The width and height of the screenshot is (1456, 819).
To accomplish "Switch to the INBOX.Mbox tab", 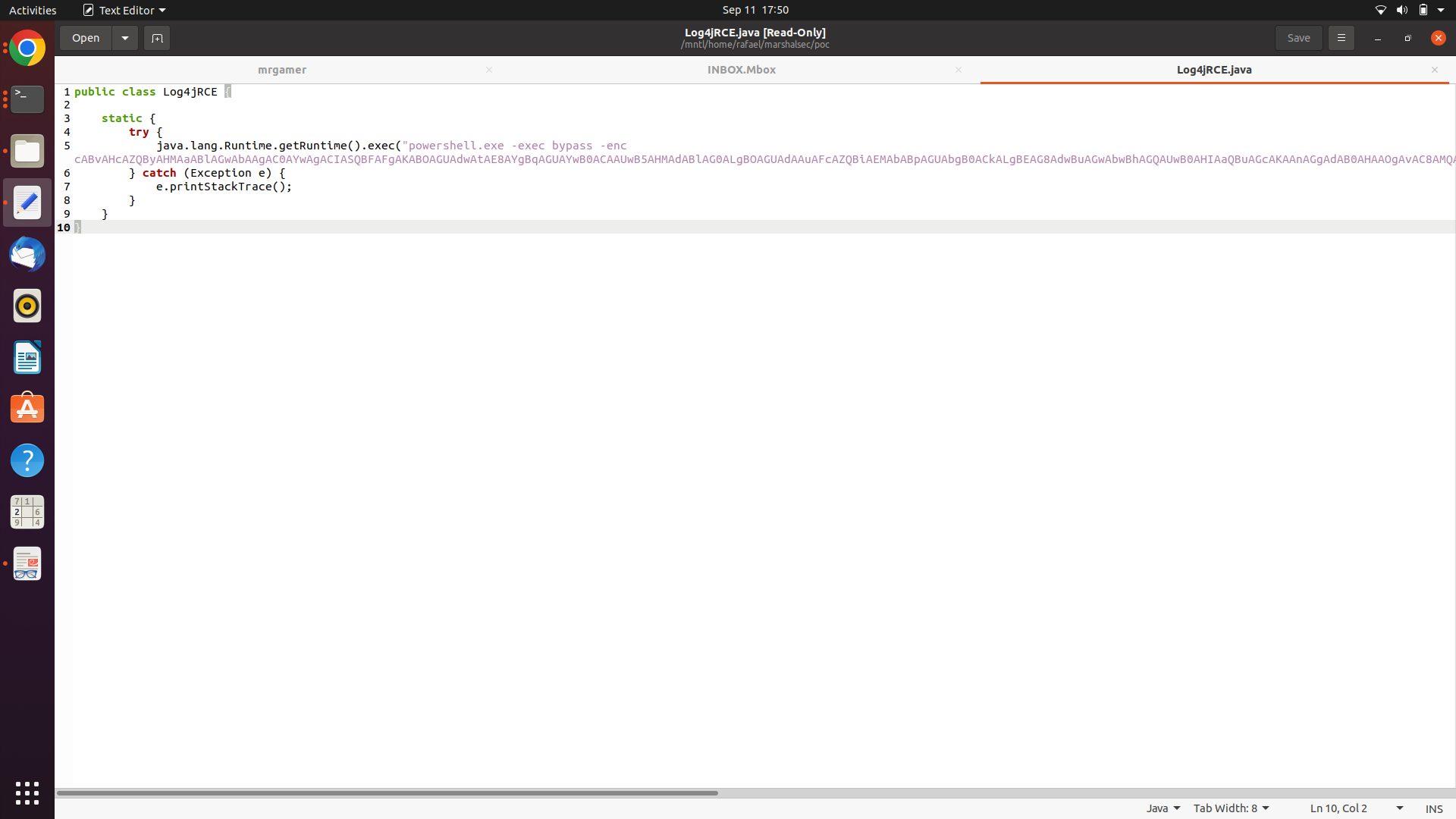I will 742,69.
